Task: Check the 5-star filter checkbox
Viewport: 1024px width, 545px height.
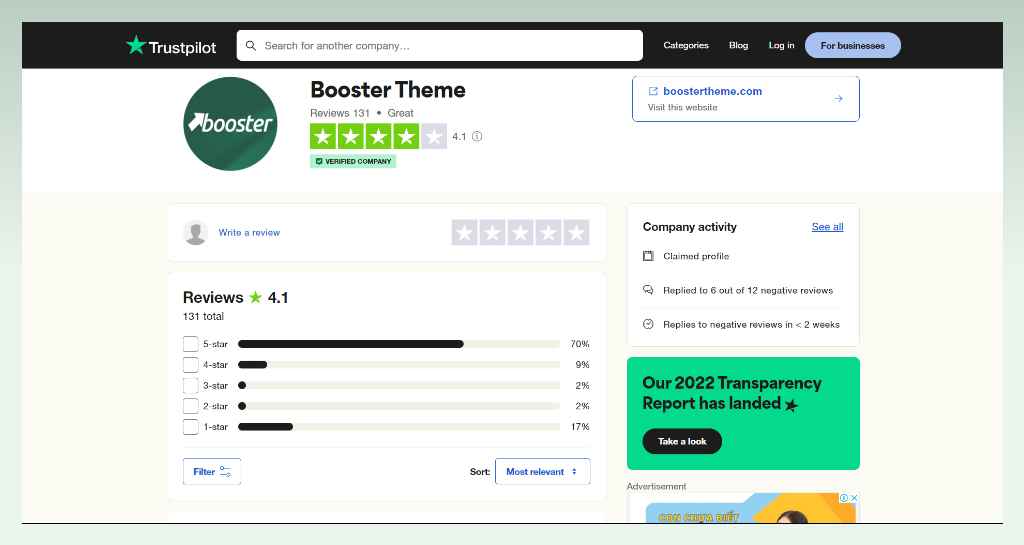Action: point(191,344)
